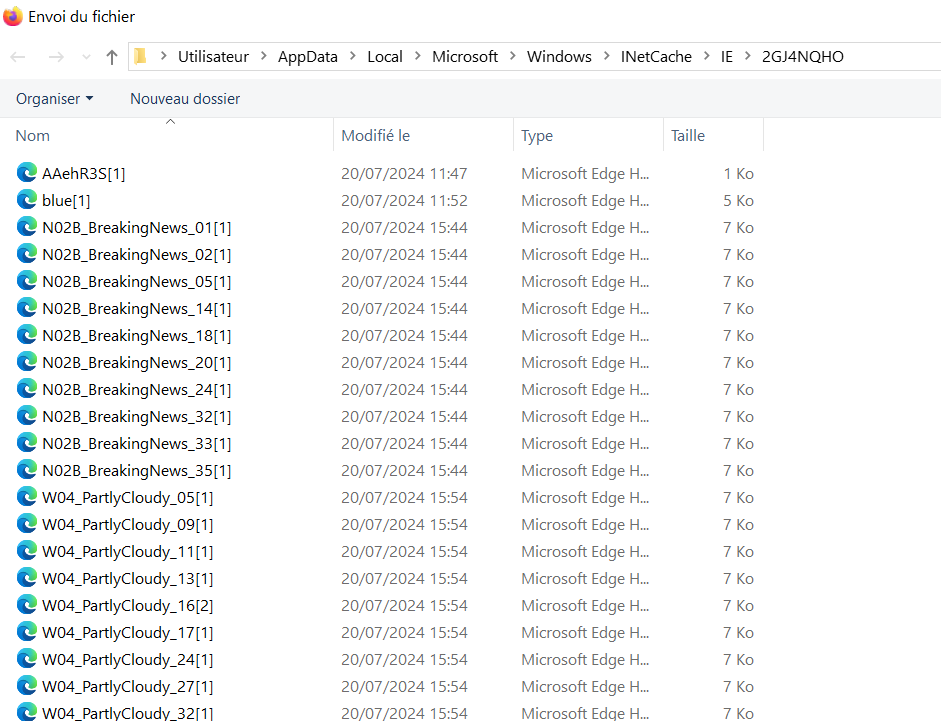Click Edge icon of N02B_BreakingNews_02[1]
Screen dimensions: 941x721
(x=27, y=254)
